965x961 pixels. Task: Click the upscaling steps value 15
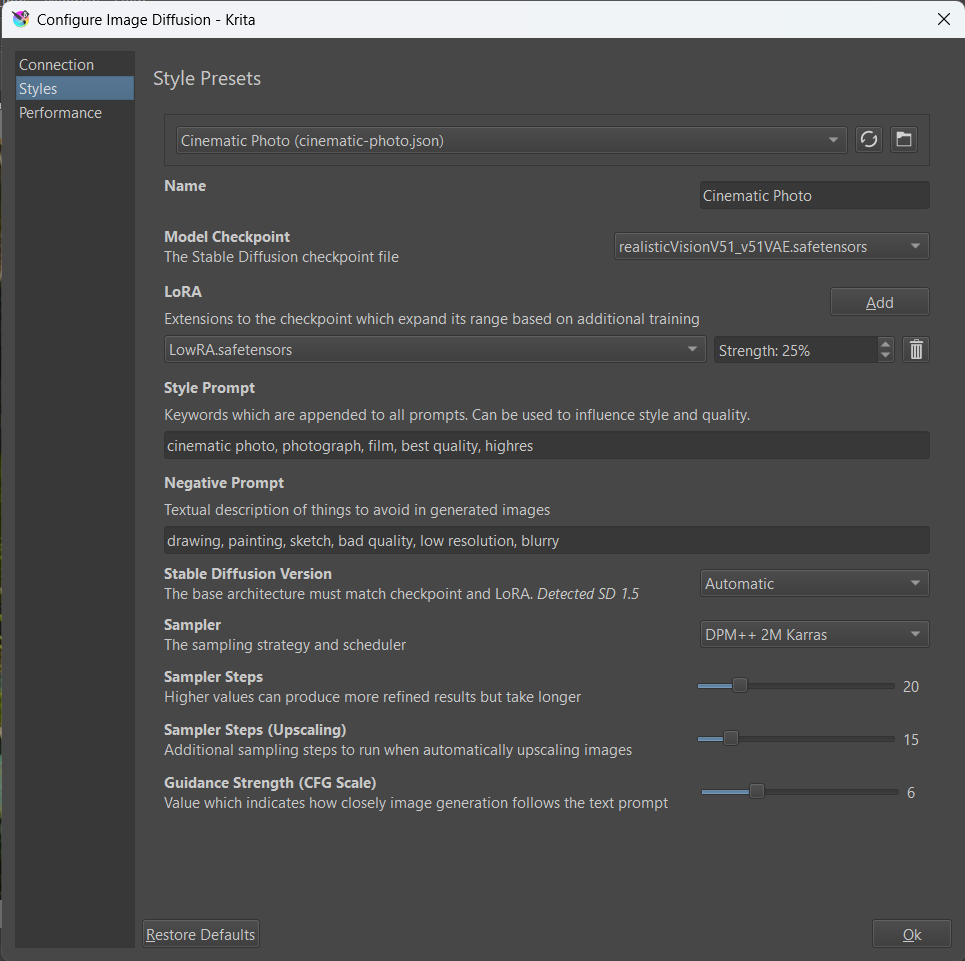(x=910, y=740)
